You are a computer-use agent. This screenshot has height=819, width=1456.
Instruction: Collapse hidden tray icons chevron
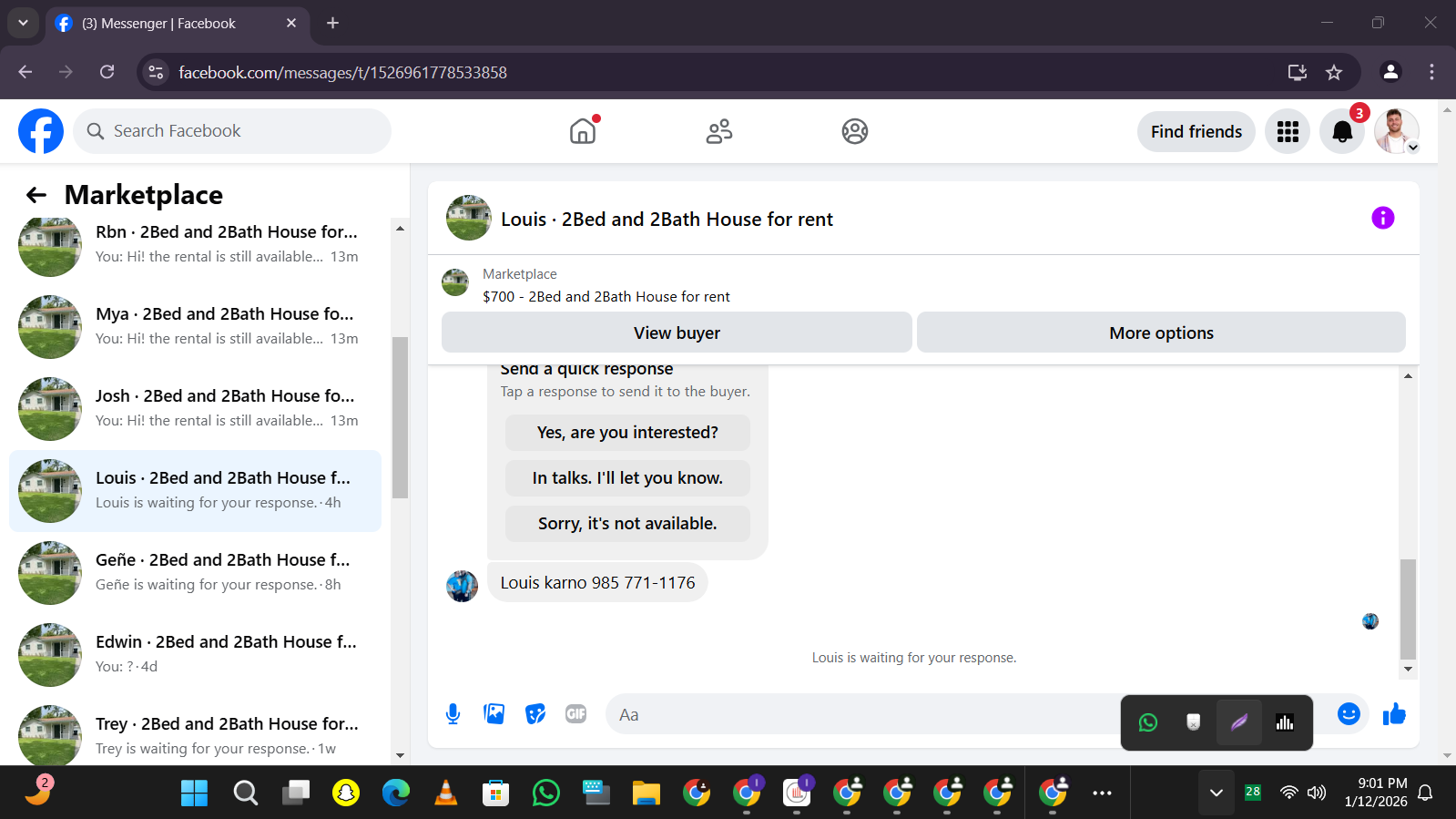[1216, 793]
